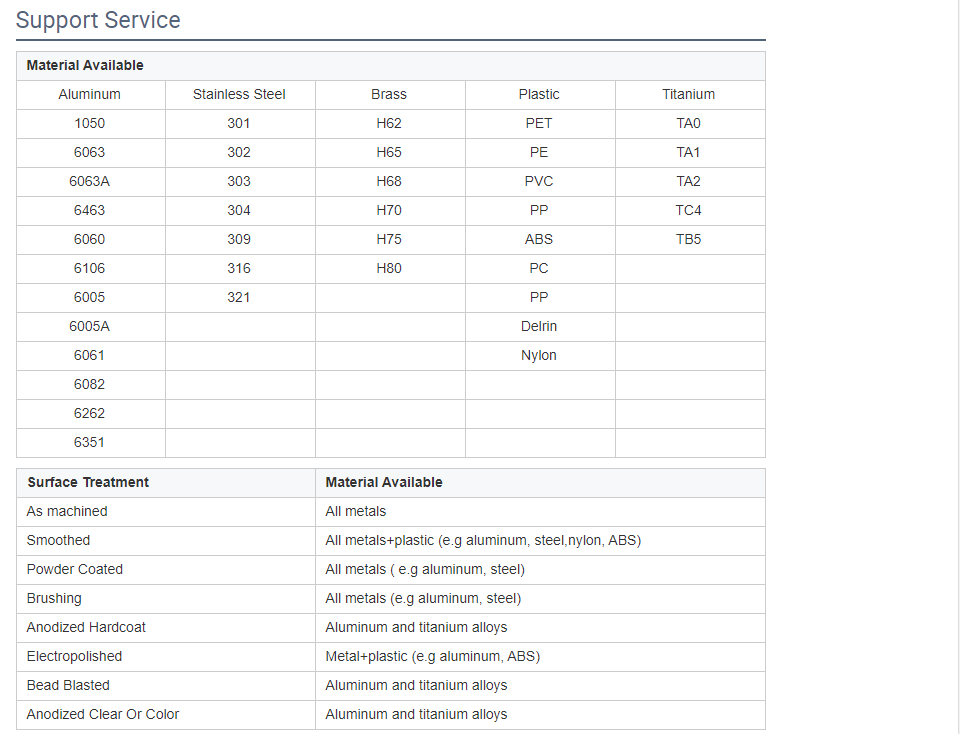Click the Powder Coated row

(391, 570)
